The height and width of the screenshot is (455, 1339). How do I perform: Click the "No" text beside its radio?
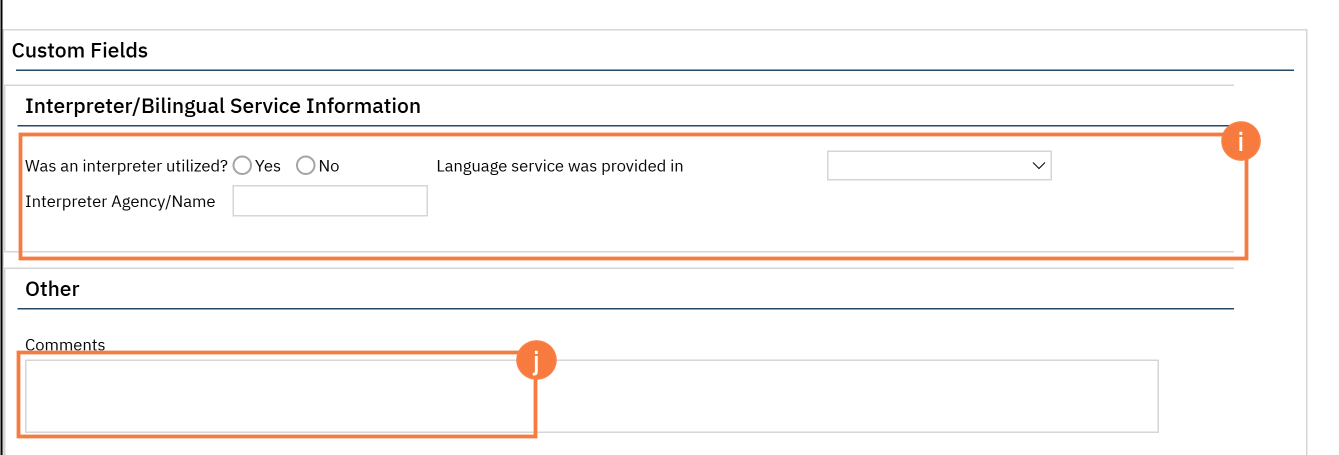coord(329,166)
